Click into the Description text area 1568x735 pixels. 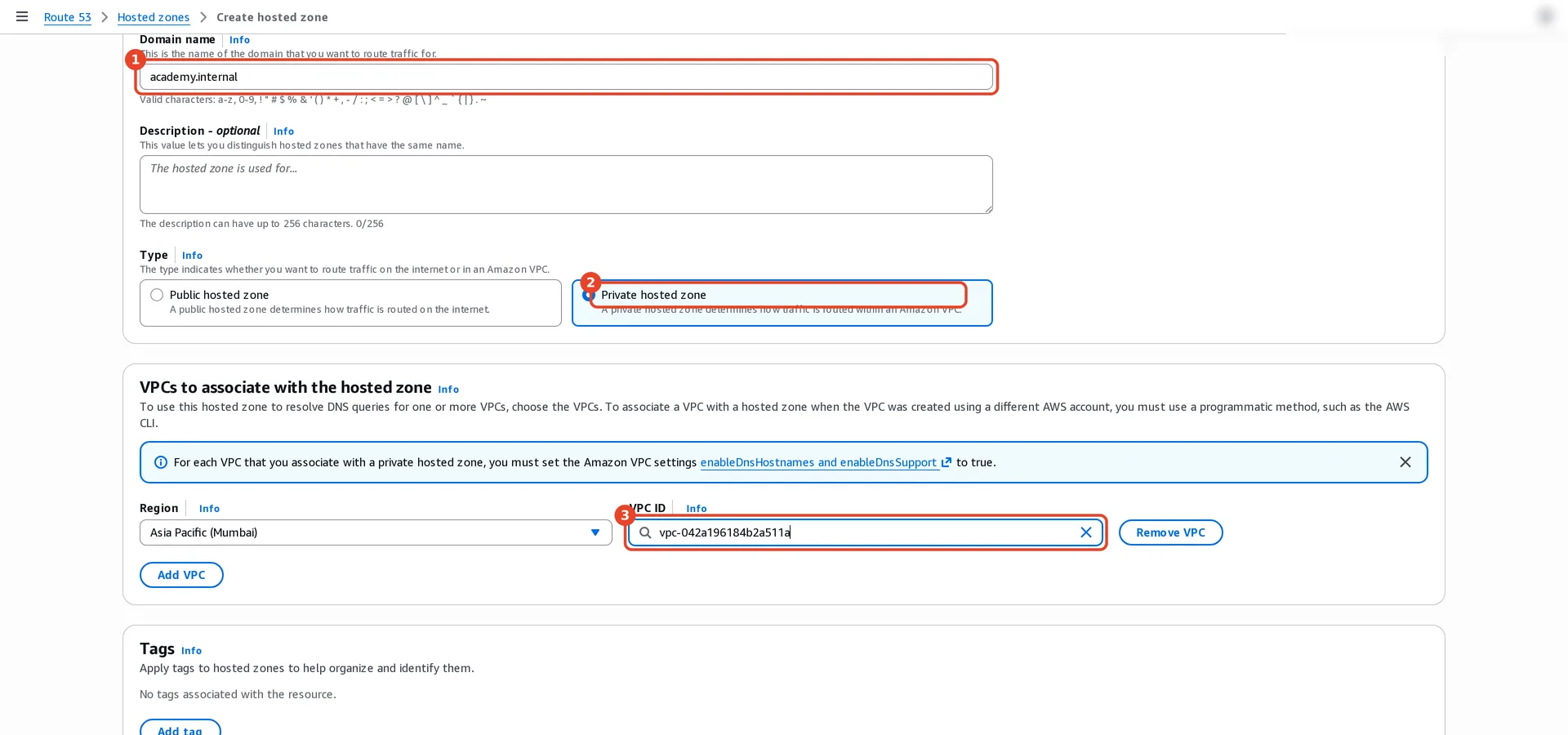566,185
